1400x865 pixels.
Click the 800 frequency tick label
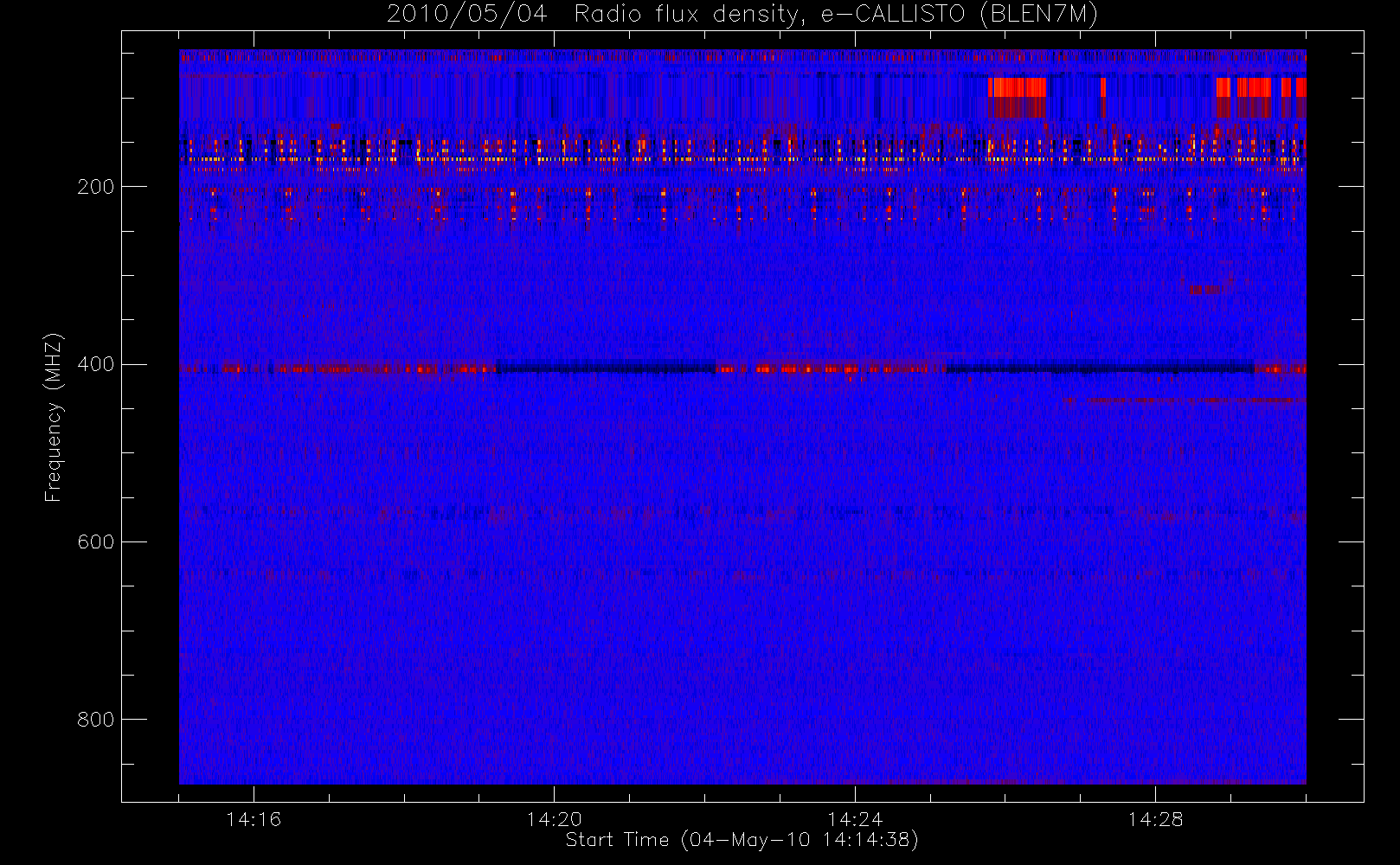tap(95, 720)
